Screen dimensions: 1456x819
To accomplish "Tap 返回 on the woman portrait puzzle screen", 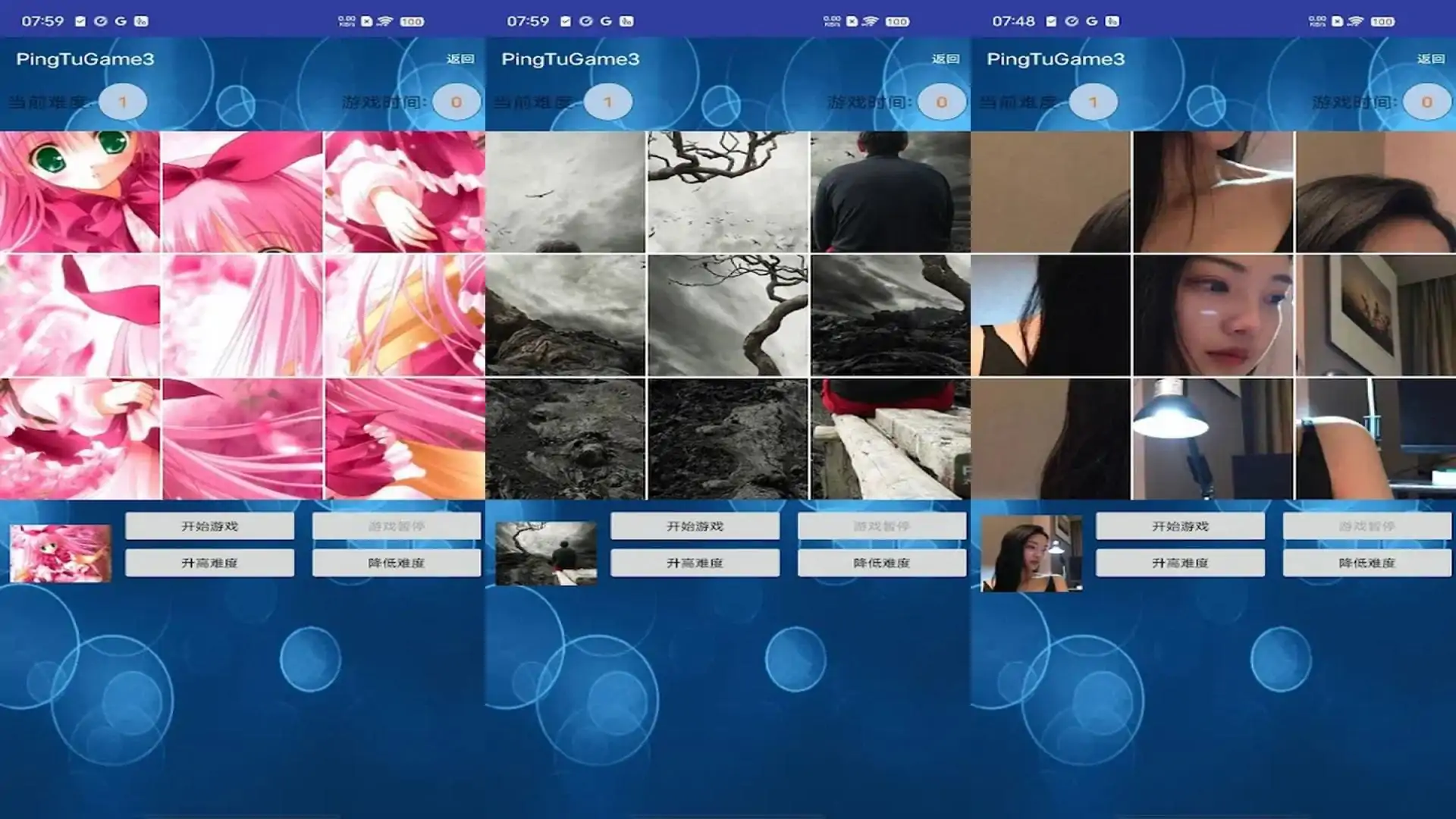I will [x=1431, y=58].
